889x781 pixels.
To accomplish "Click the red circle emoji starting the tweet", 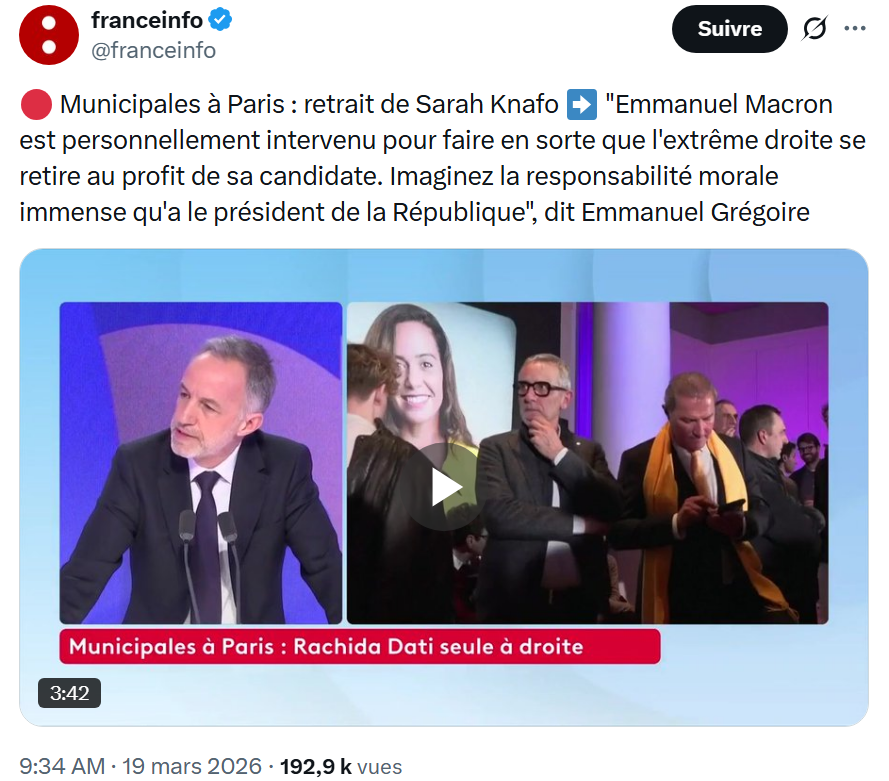I will [34, 104].
